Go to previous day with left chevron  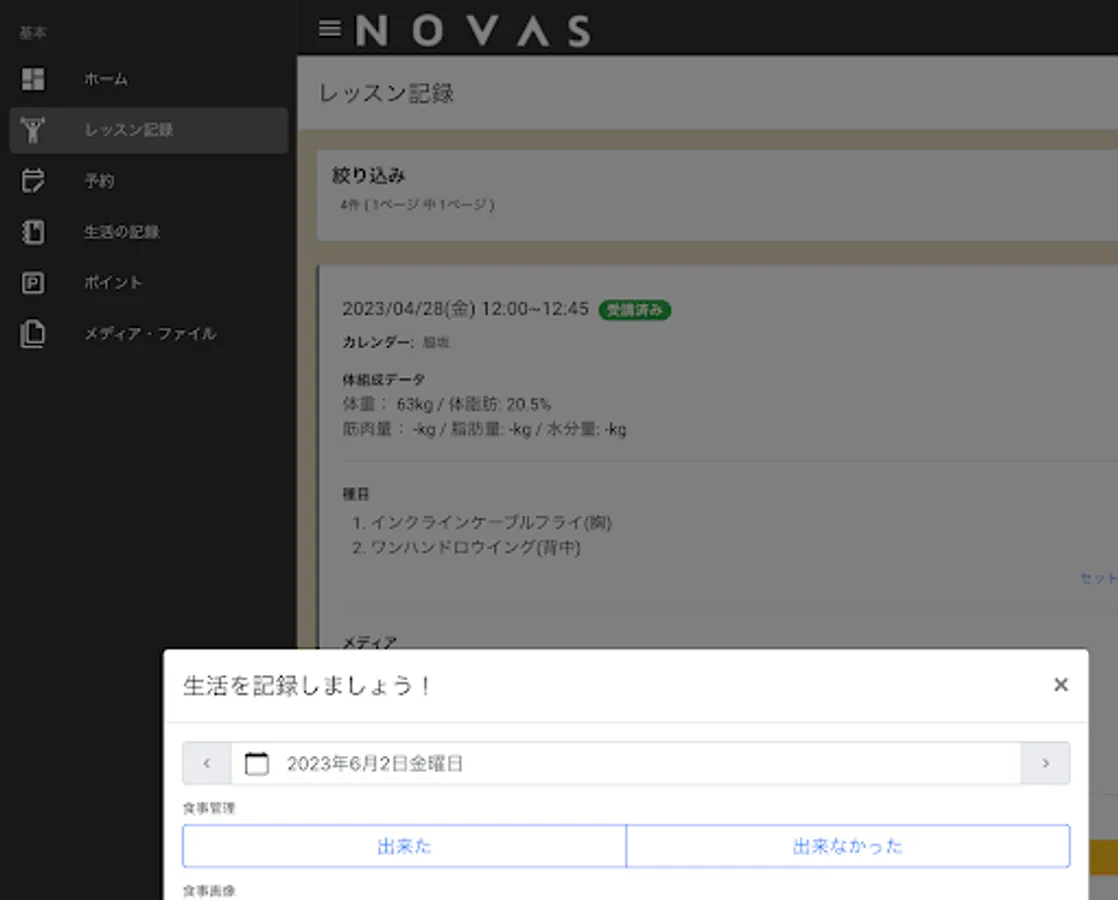click(207, 764)
